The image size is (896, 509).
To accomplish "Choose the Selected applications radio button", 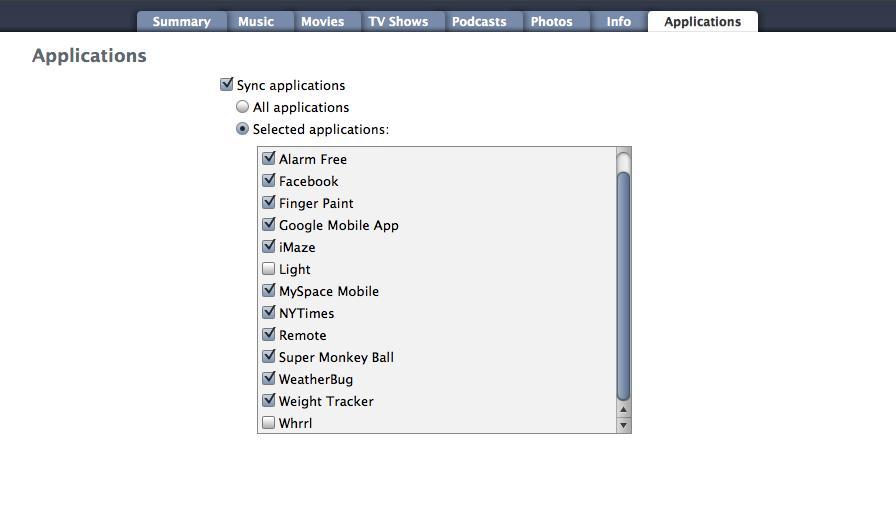I will pyautogui.click(x=242, y=129).
